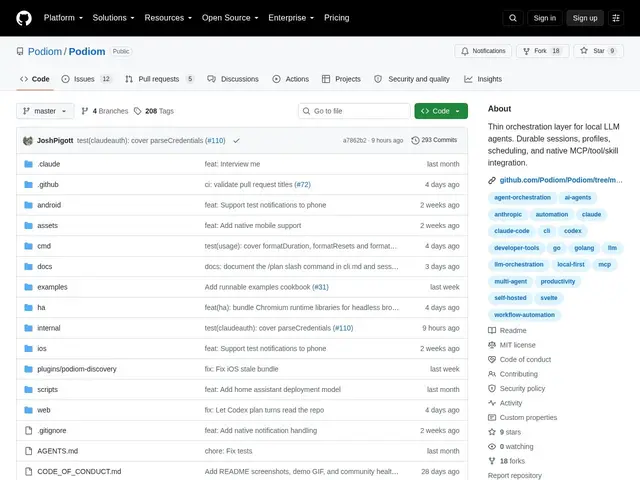Expand the Resources menu
Screen dimensions: 640x480
click(168, 18)
